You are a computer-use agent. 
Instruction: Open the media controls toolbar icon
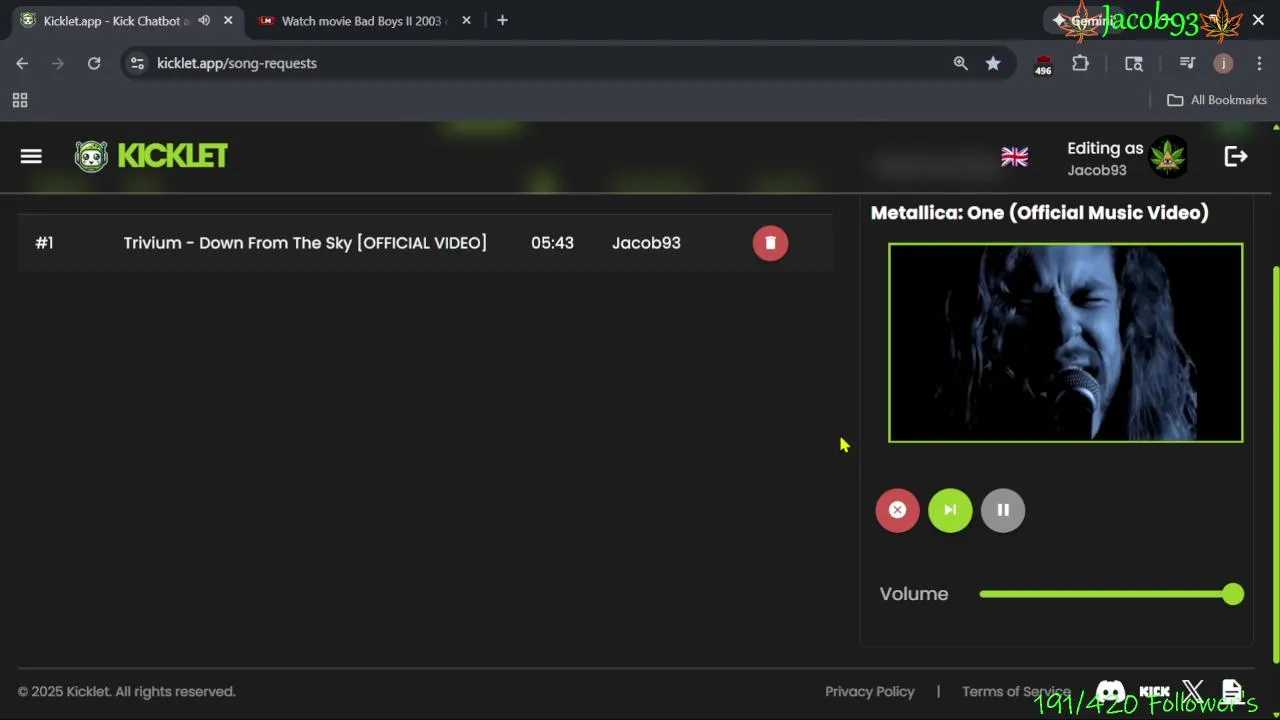point(1187,63)
